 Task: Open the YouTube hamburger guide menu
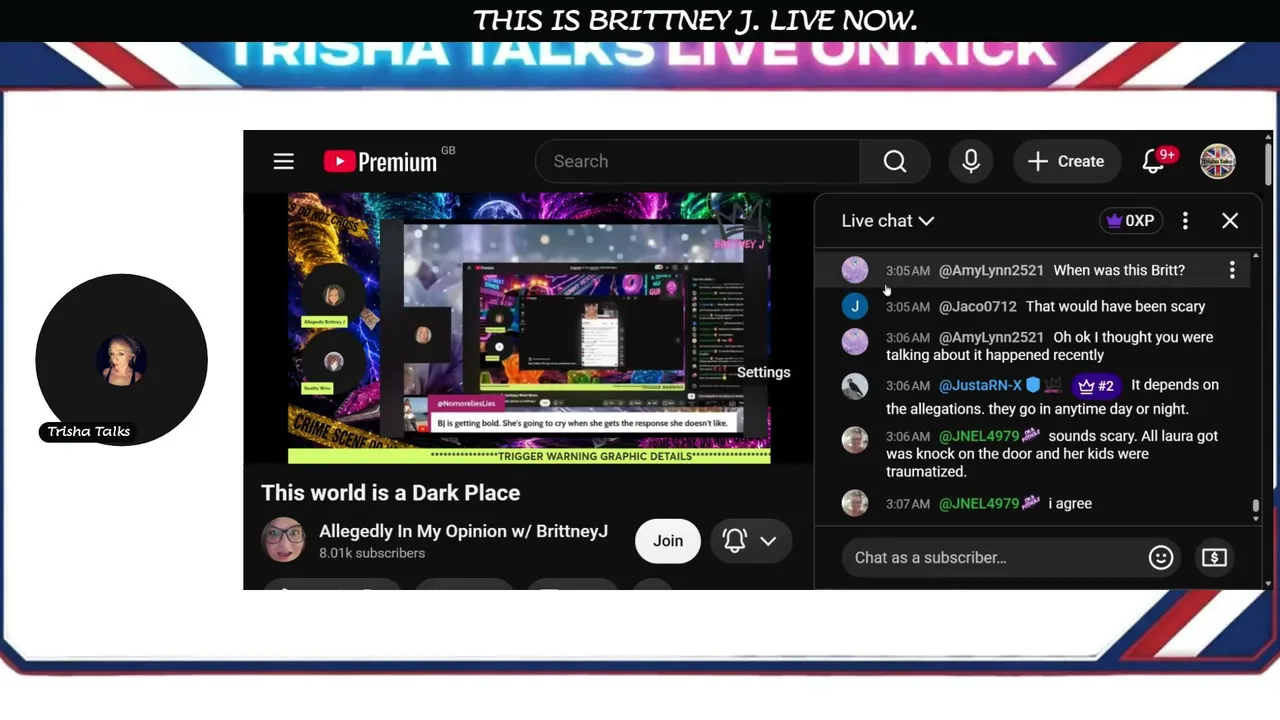(x=284, y=161)
